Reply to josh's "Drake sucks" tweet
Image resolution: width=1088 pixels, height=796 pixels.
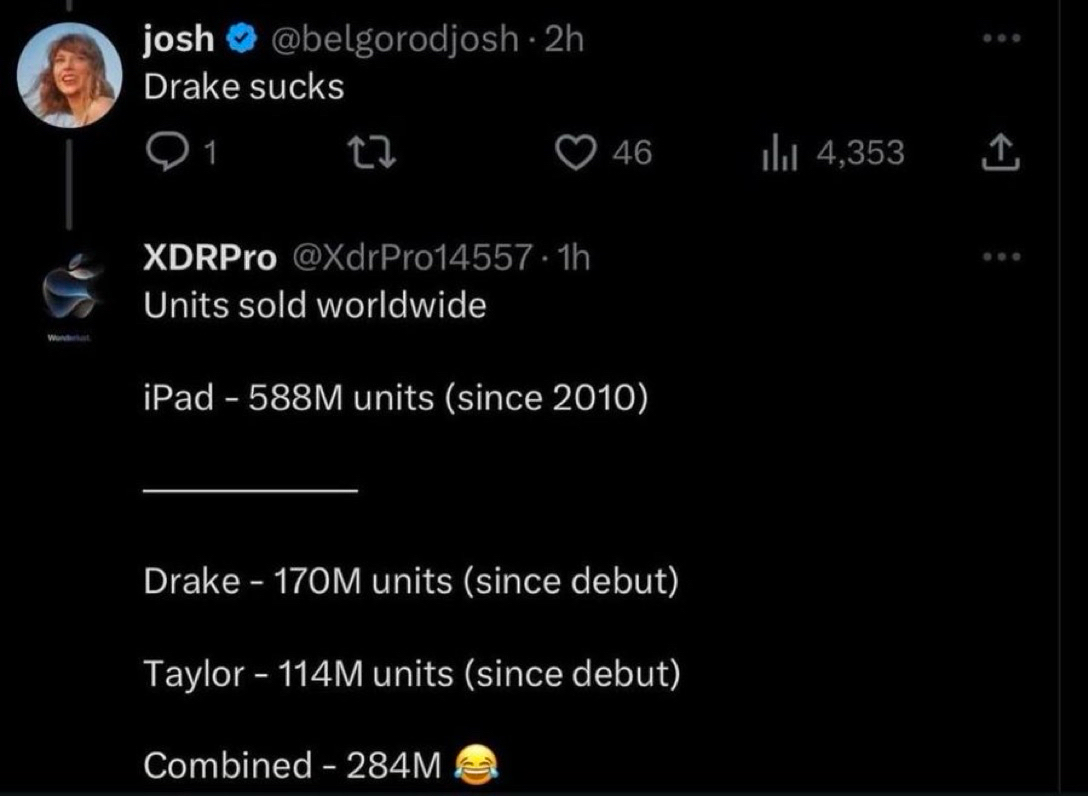(164, 153)
